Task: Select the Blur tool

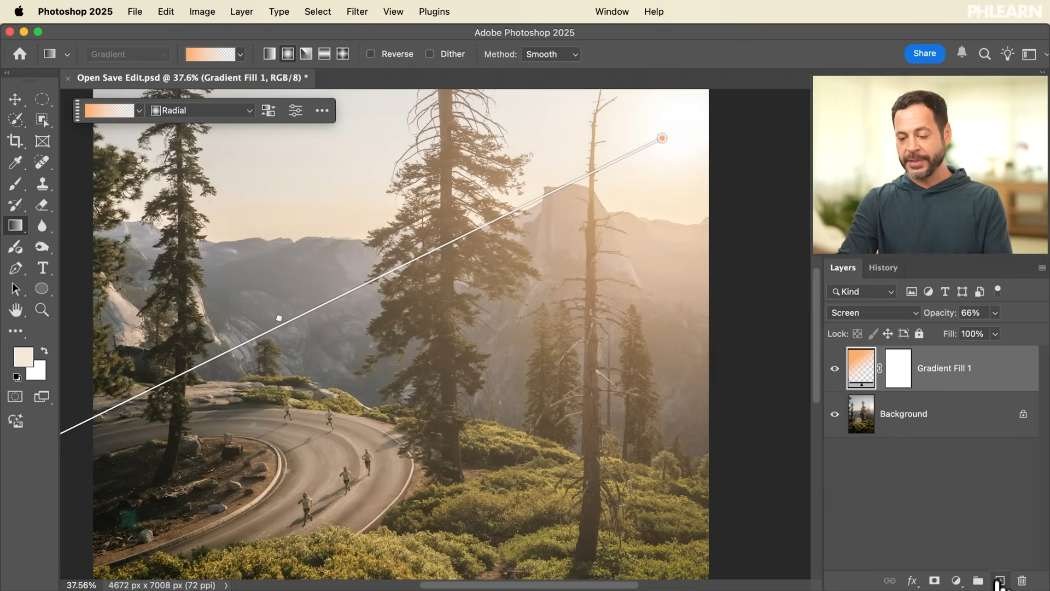Action: click(x=42, y=226)
